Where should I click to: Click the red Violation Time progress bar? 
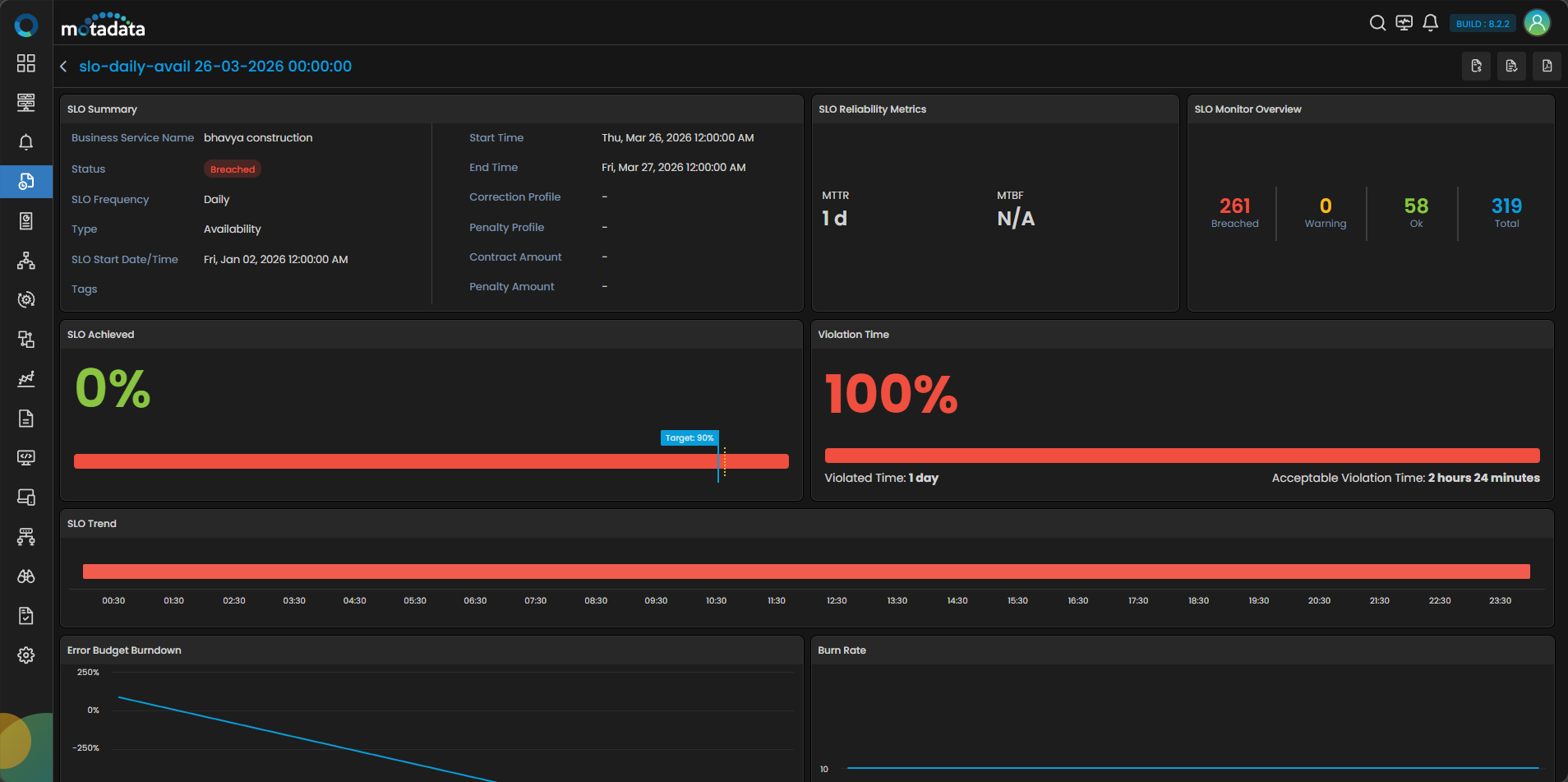pyautogui.click(x=1182, y=456)
